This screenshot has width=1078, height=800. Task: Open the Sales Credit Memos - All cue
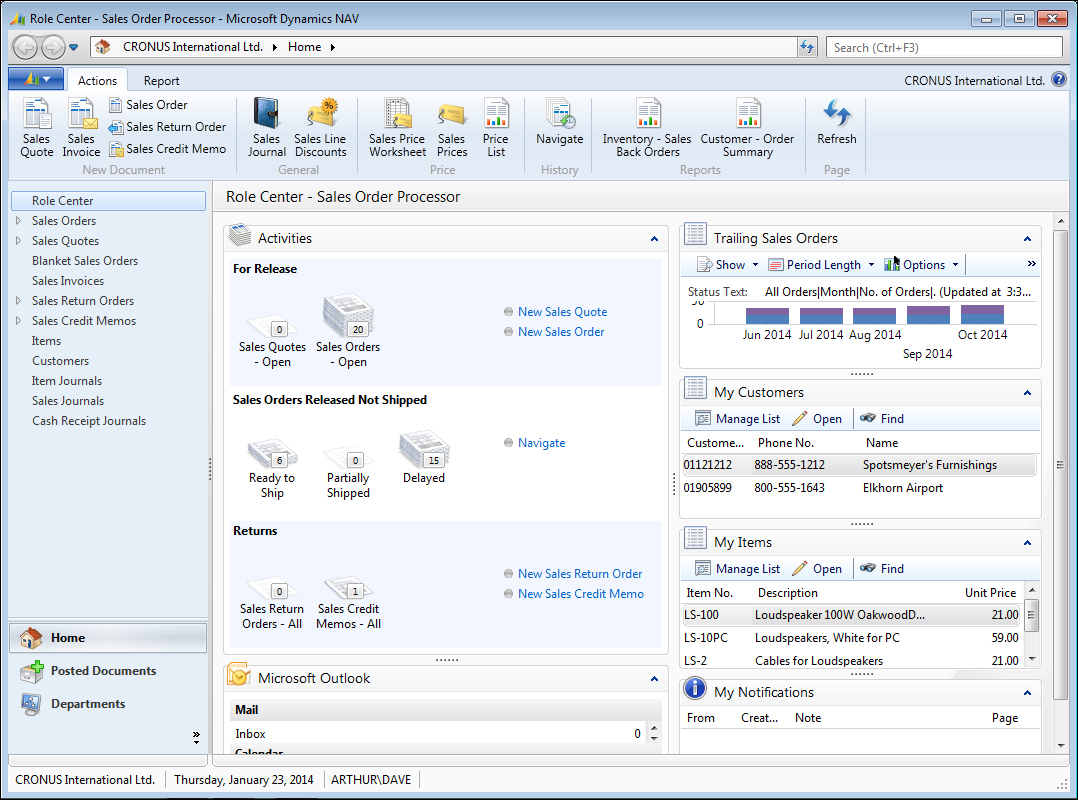pos(349,603)
